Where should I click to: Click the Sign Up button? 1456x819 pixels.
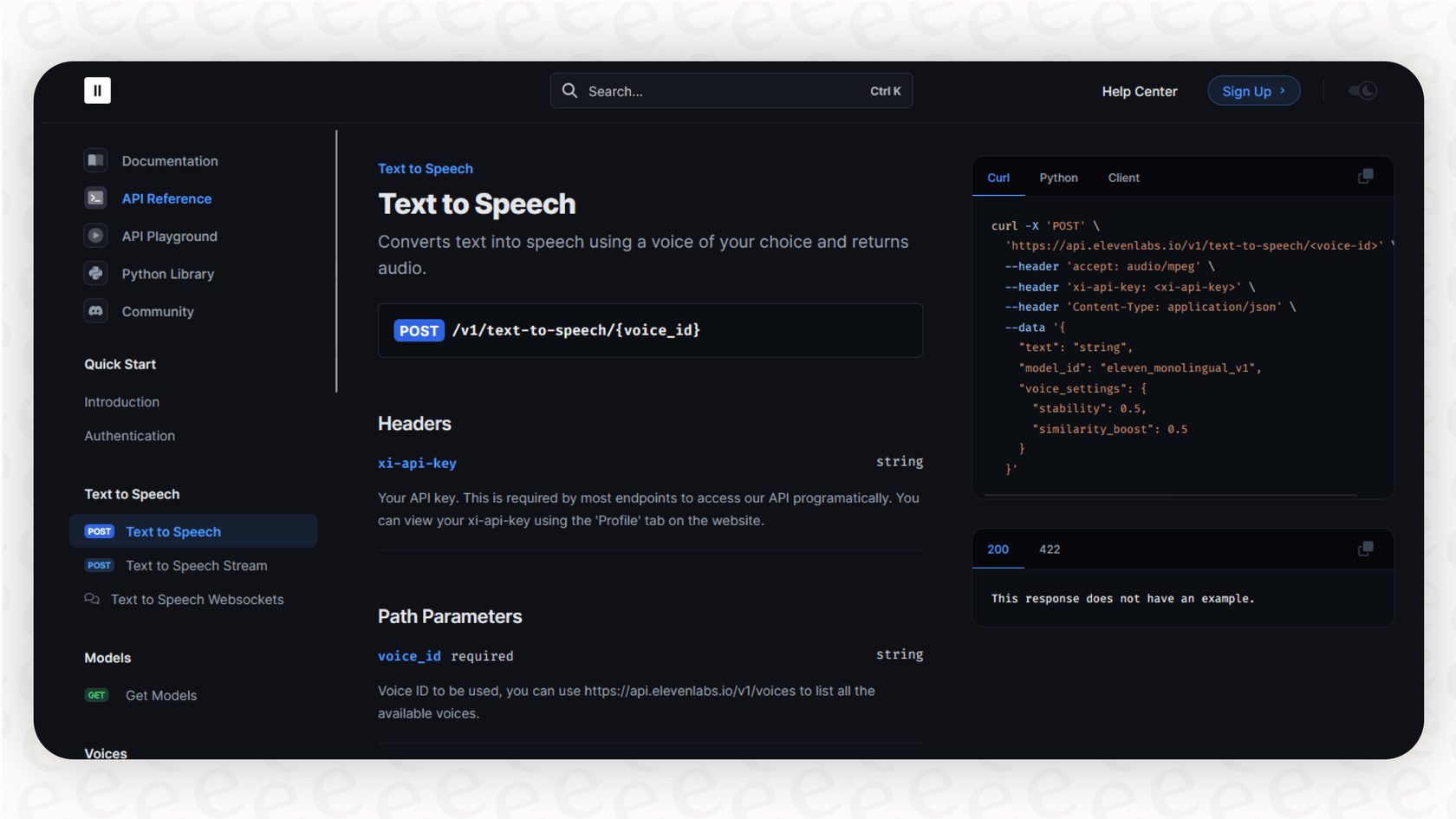tap(1253, 90)
